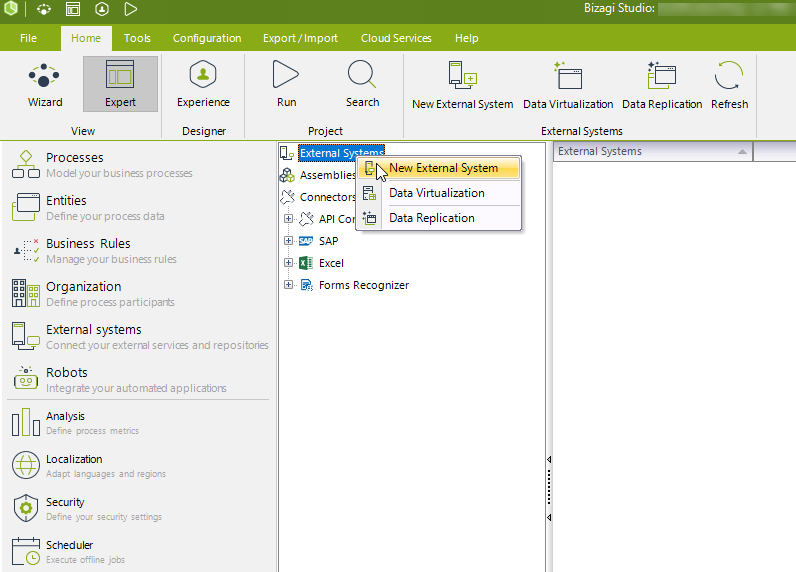Click the Bizagi logo in title bar
Viewport: 796px width, 572px height.
(x=11, y=8)
